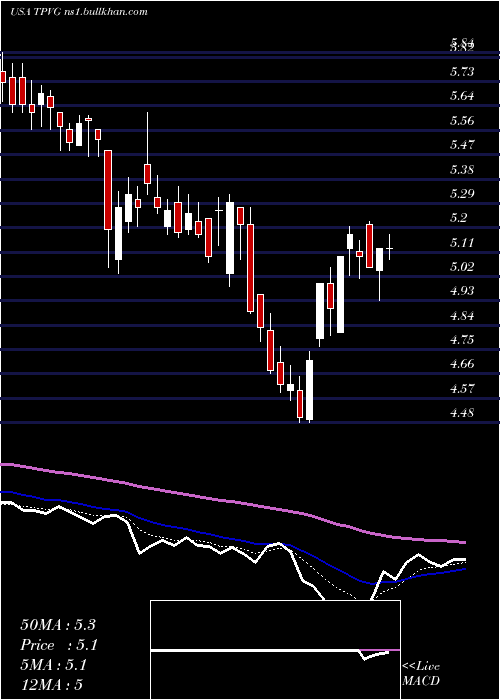Select the 4.75 price level label
The image size is (500, 700).
coord(462,340)
